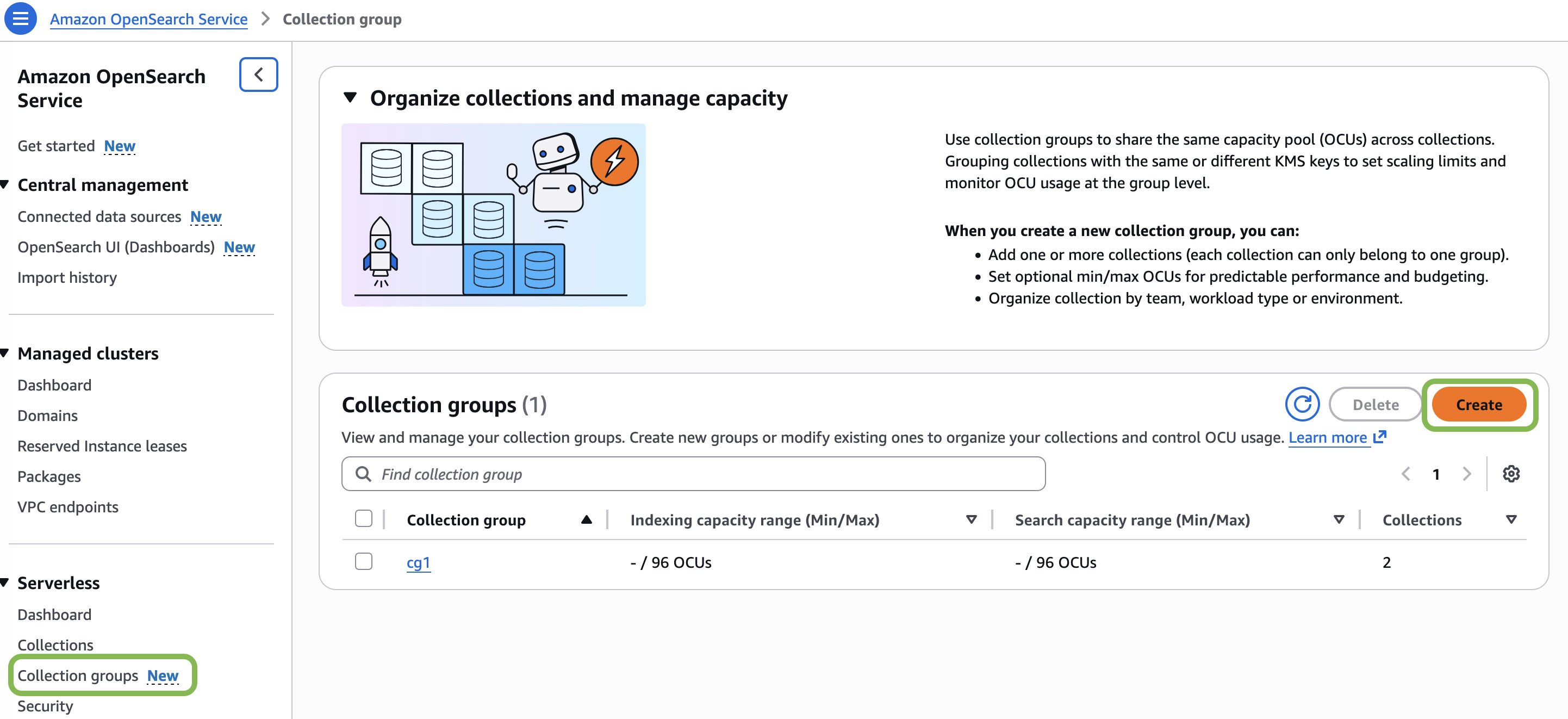Go to previous page arrow in pagination
The width and height of the screenshot is (1568, 719).
point(1405,474)
